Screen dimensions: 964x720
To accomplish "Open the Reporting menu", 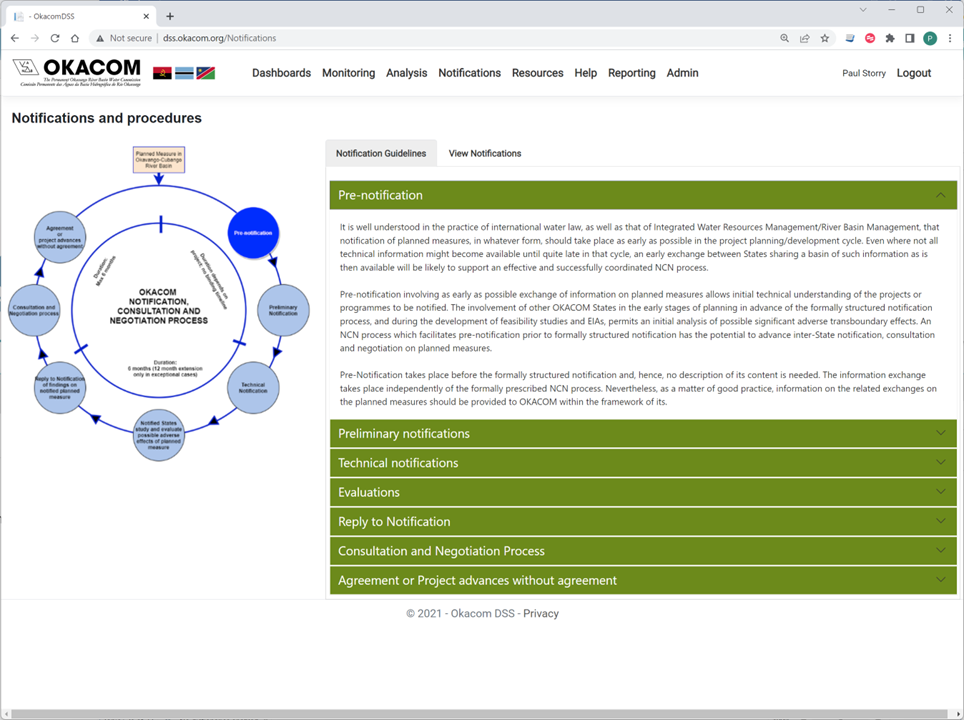I will point(632,73).
